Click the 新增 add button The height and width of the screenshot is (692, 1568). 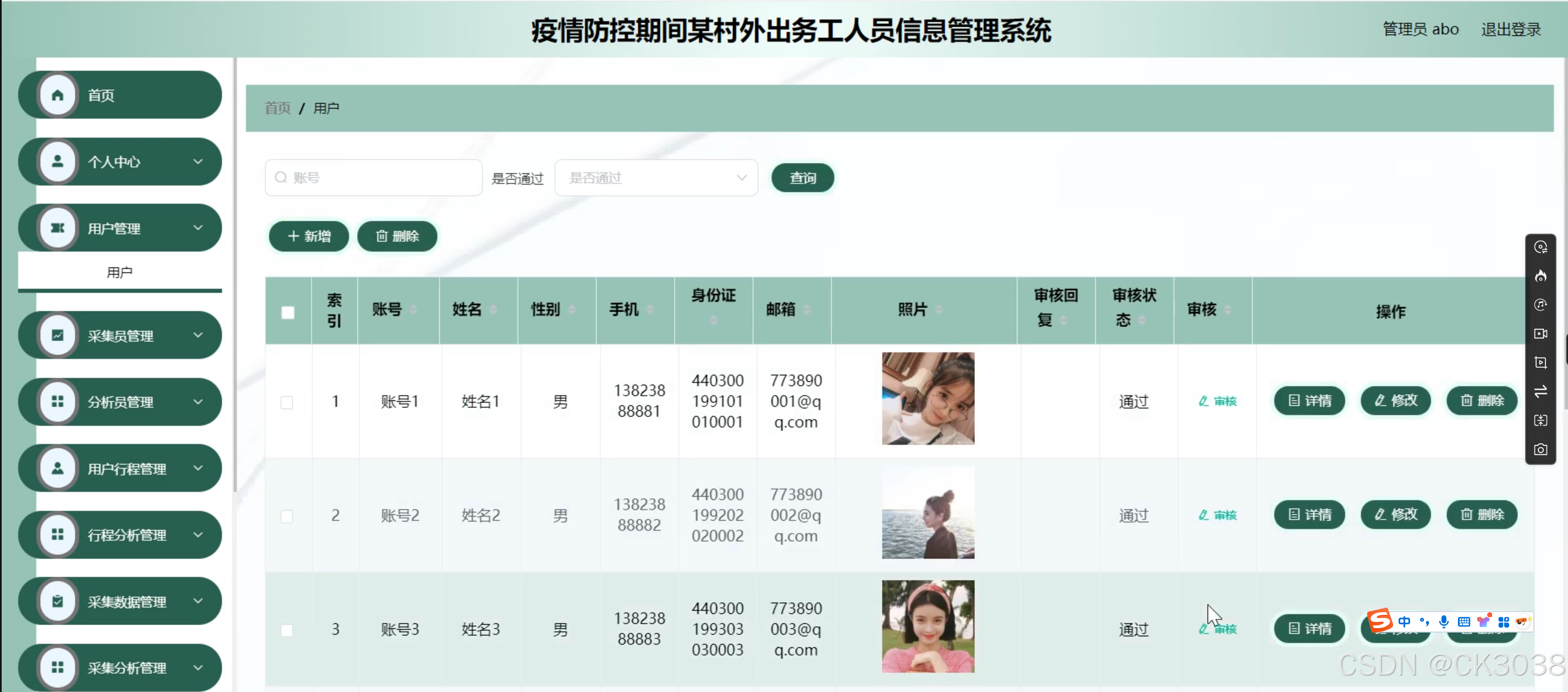tap(309, 236)
